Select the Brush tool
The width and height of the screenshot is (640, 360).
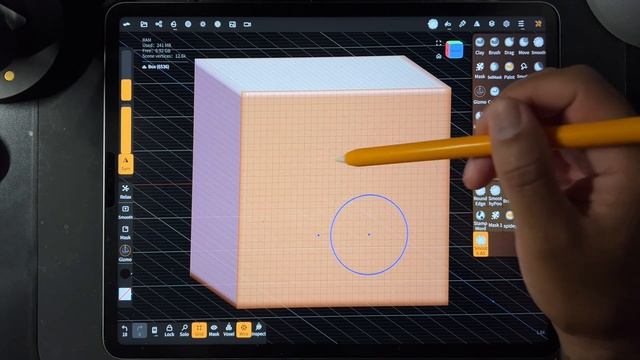(x=495, y=46)
